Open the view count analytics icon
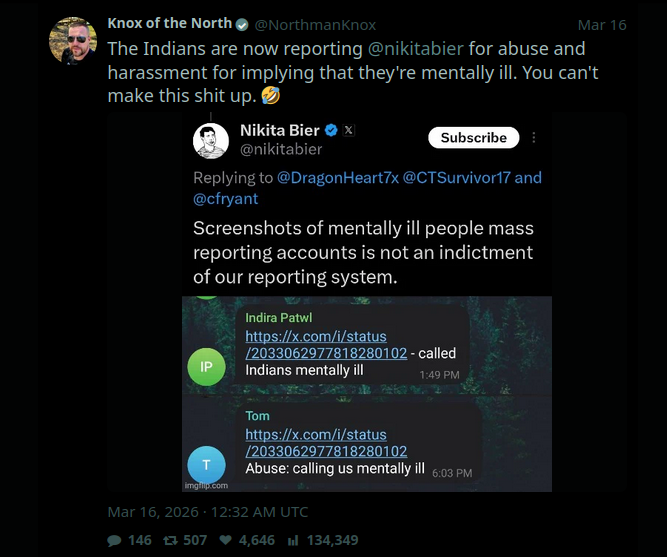The width and height of the screenshot is (667, 557). 293,540
